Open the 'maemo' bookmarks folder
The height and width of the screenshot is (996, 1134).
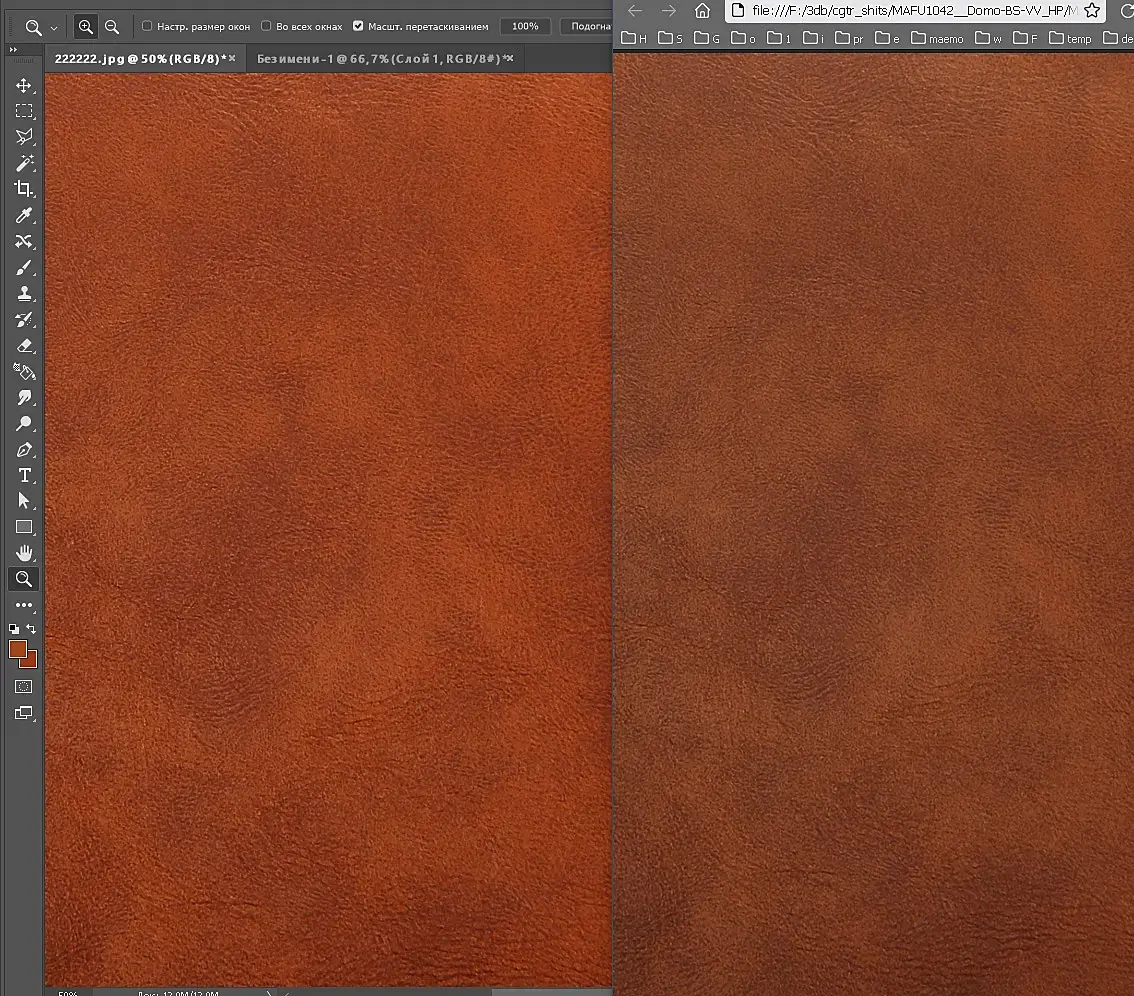[x=937, y=38]
